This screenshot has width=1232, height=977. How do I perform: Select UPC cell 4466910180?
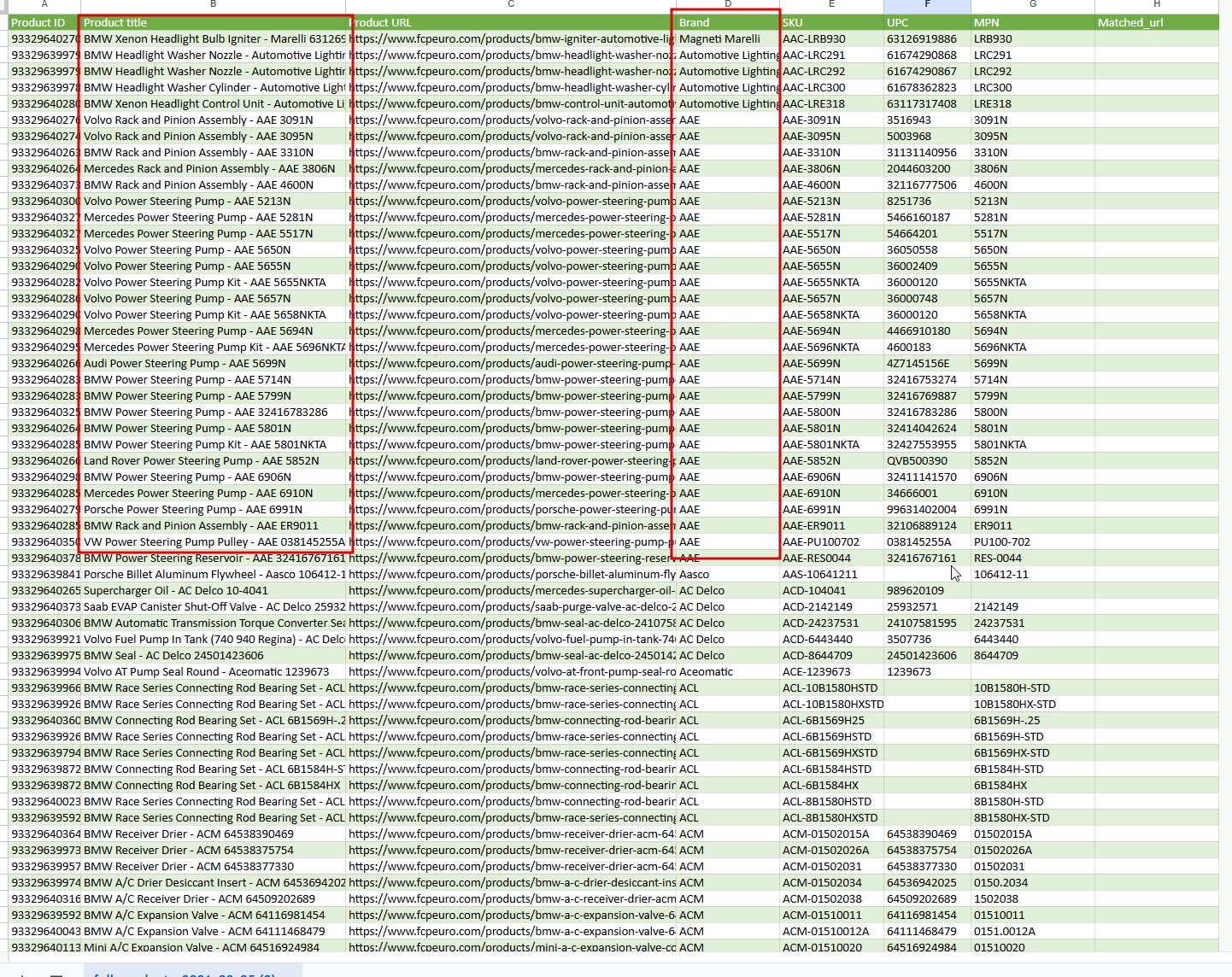click(x=927, y=331)
